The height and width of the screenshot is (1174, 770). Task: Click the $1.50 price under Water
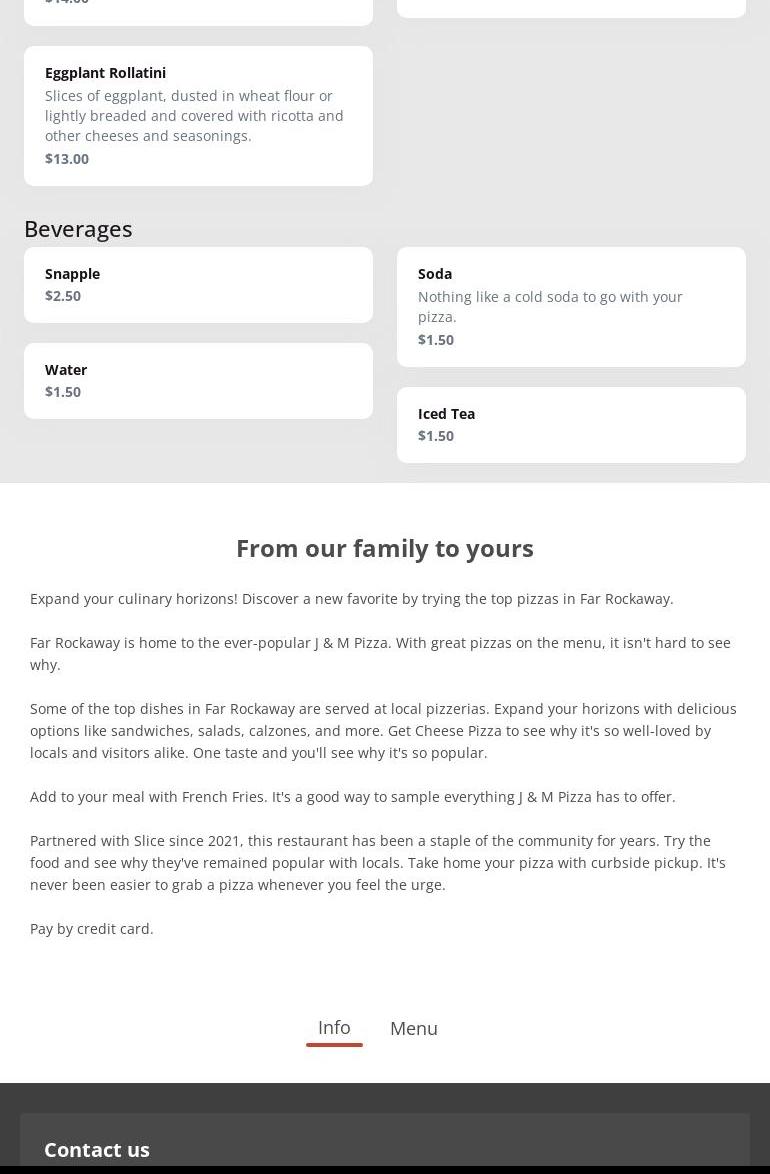(x=63, y=392)
